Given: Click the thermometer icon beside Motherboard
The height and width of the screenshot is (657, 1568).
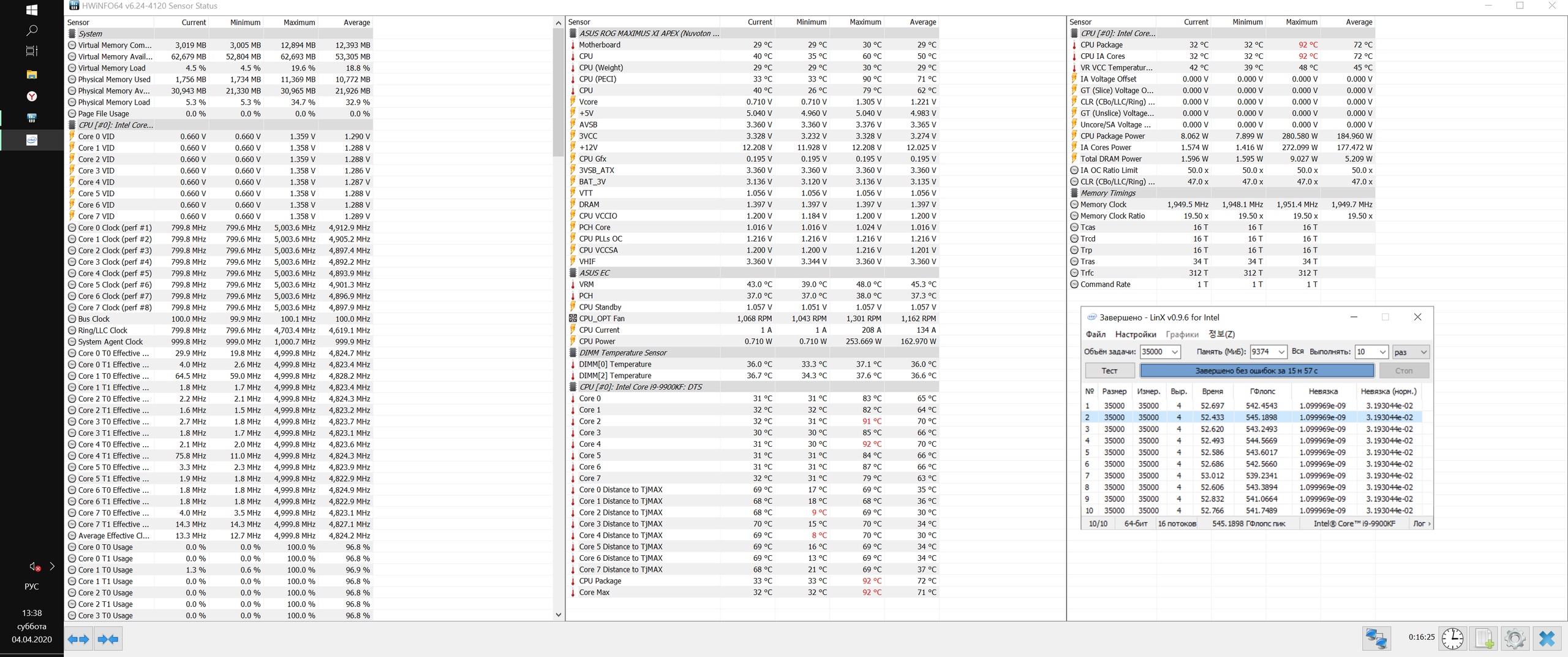Looking at the screenshot, I should (x=573, y=45).
